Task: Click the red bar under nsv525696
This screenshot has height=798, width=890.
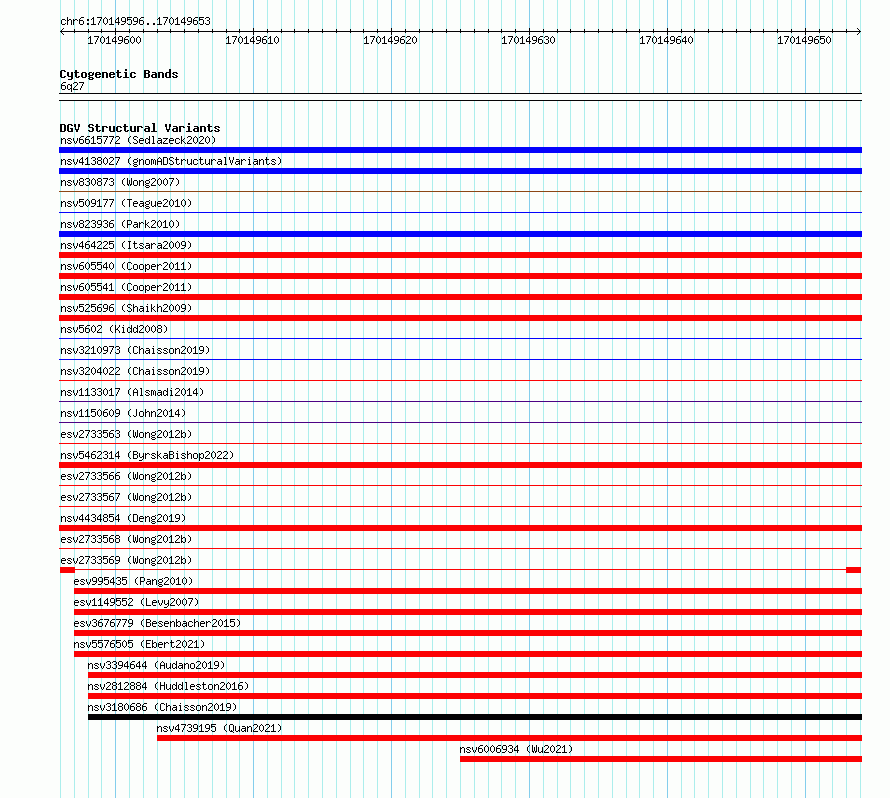Action: coord(460,318)
